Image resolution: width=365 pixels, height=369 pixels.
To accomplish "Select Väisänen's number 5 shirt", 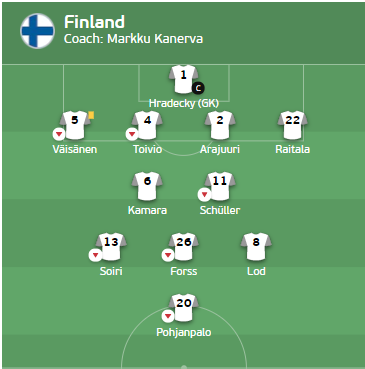I will tap(75, 125).
